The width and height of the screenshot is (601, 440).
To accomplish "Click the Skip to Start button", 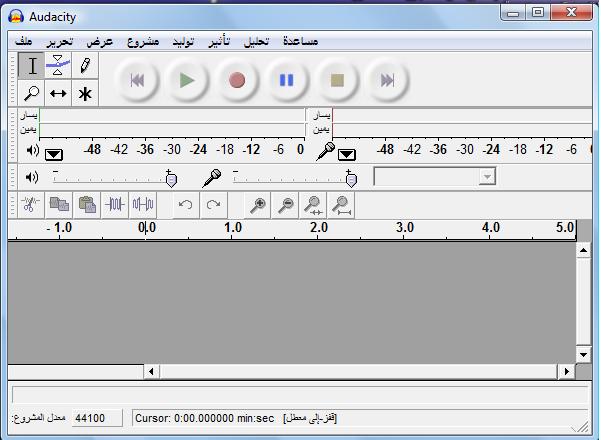I will [137, 80].
